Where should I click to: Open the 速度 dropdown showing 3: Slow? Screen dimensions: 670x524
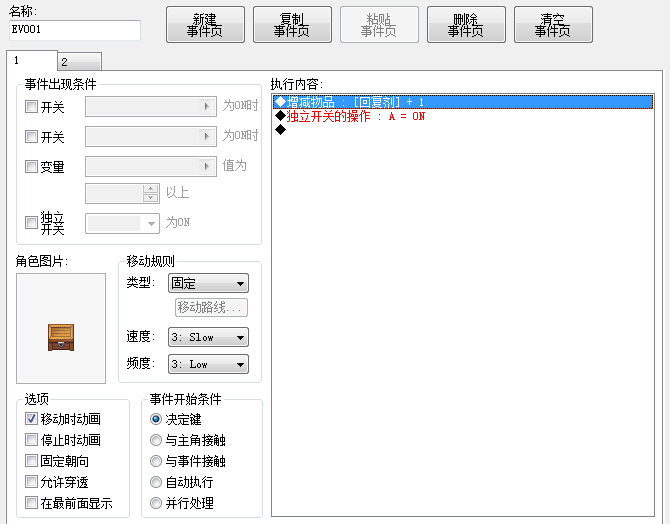tap(209, 337)
